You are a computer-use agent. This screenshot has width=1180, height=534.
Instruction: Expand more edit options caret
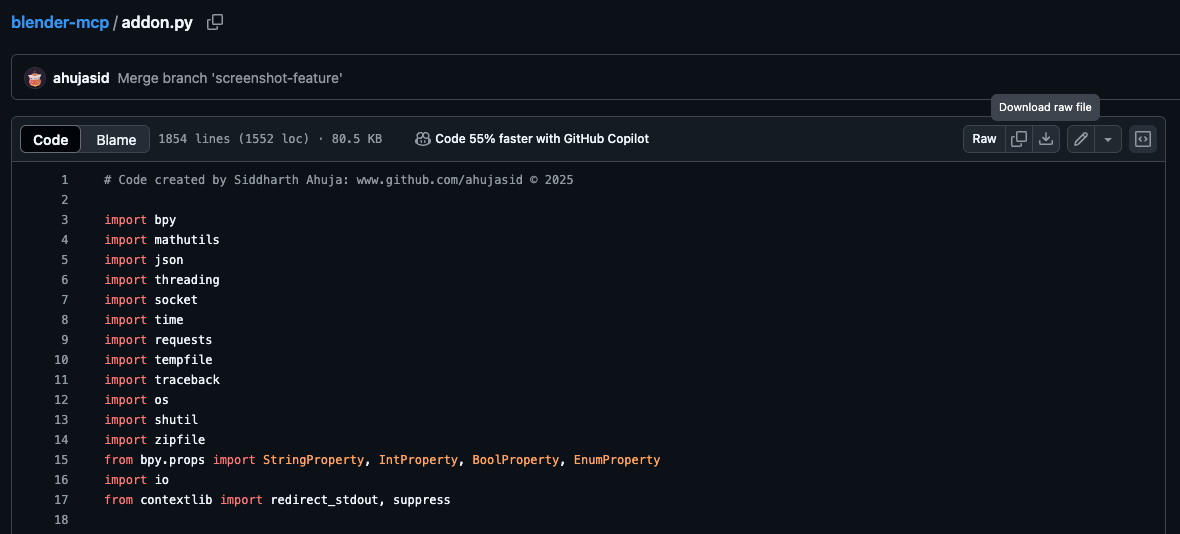1108,139
